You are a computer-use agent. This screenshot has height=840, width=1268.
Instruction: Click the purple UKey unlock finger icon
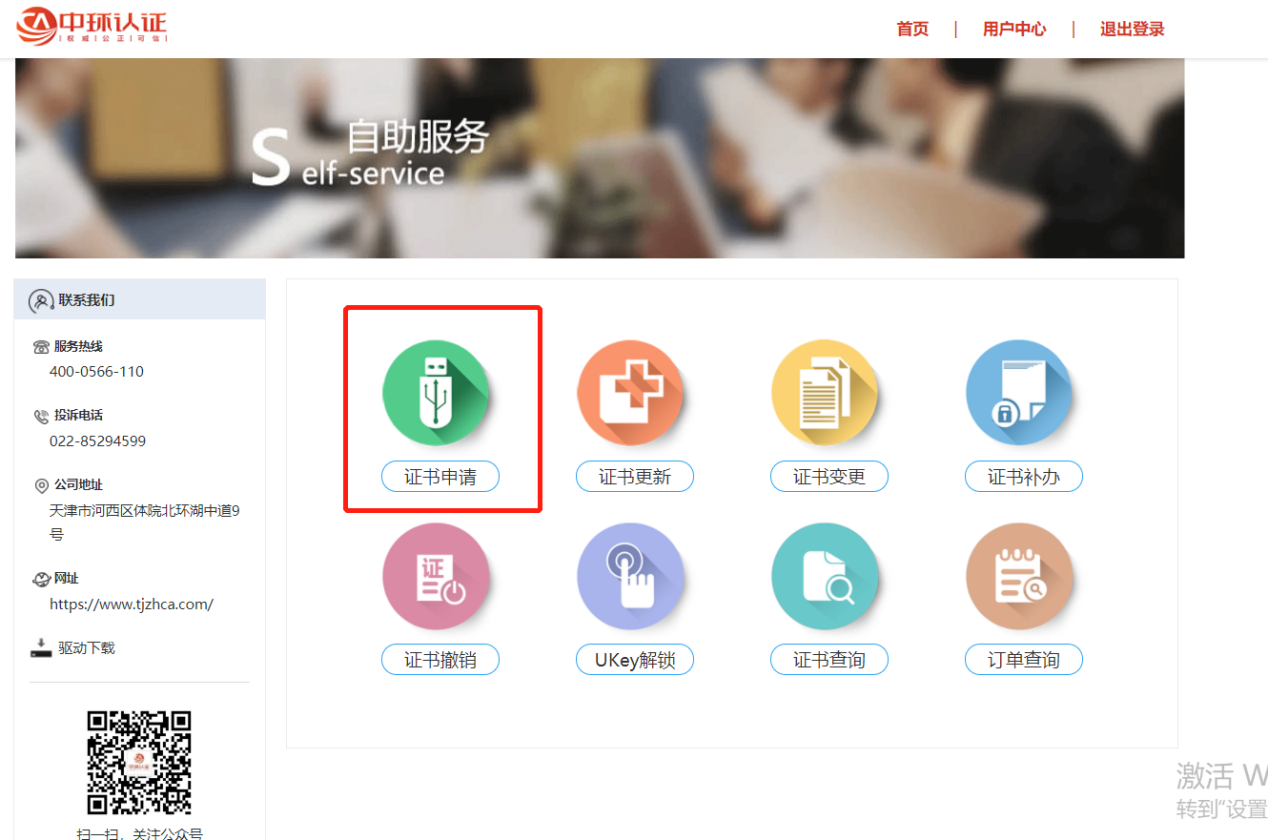[x=630, y=577]
